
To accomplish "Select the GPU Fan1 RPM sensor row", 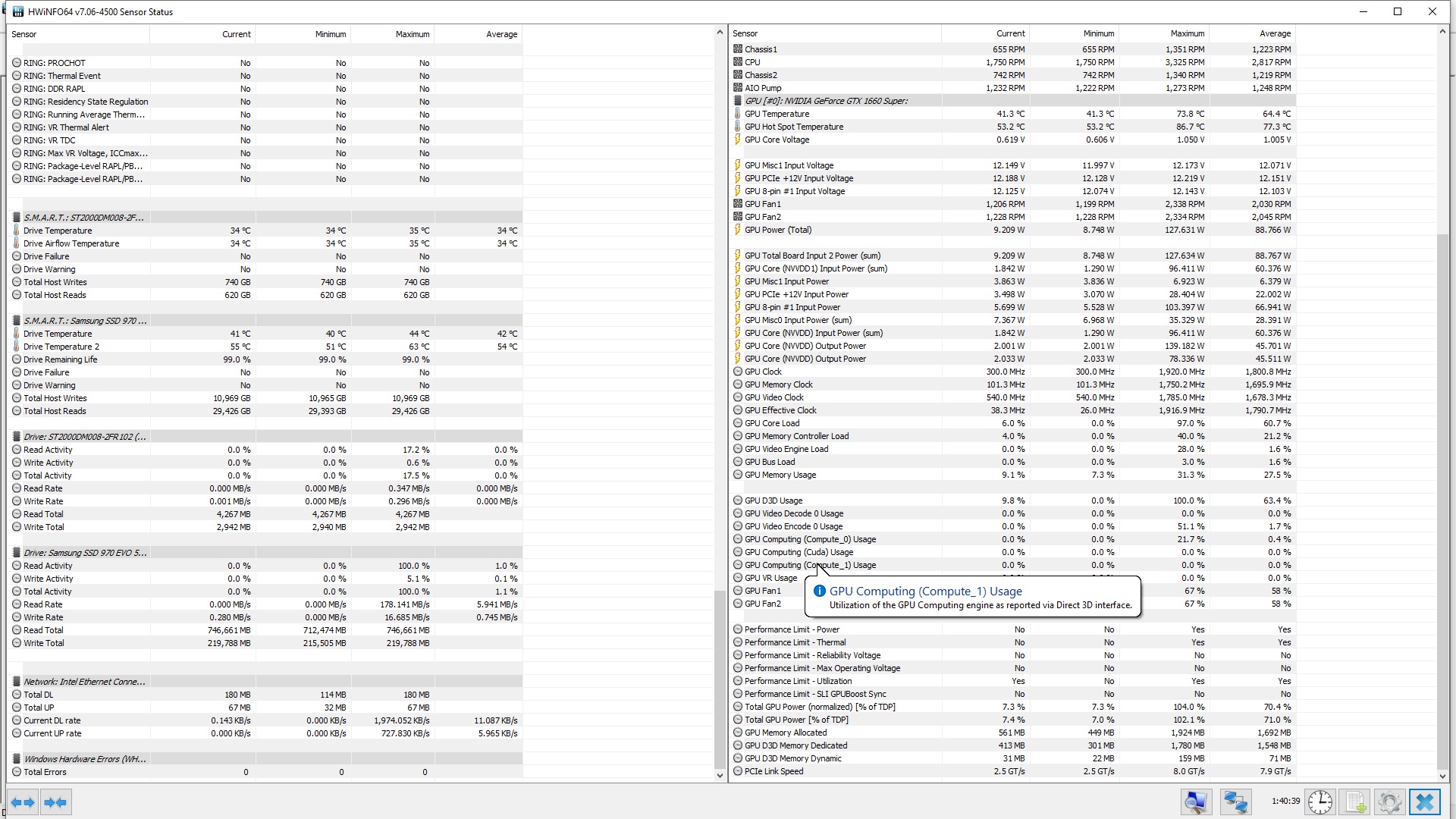I will 762,204.
